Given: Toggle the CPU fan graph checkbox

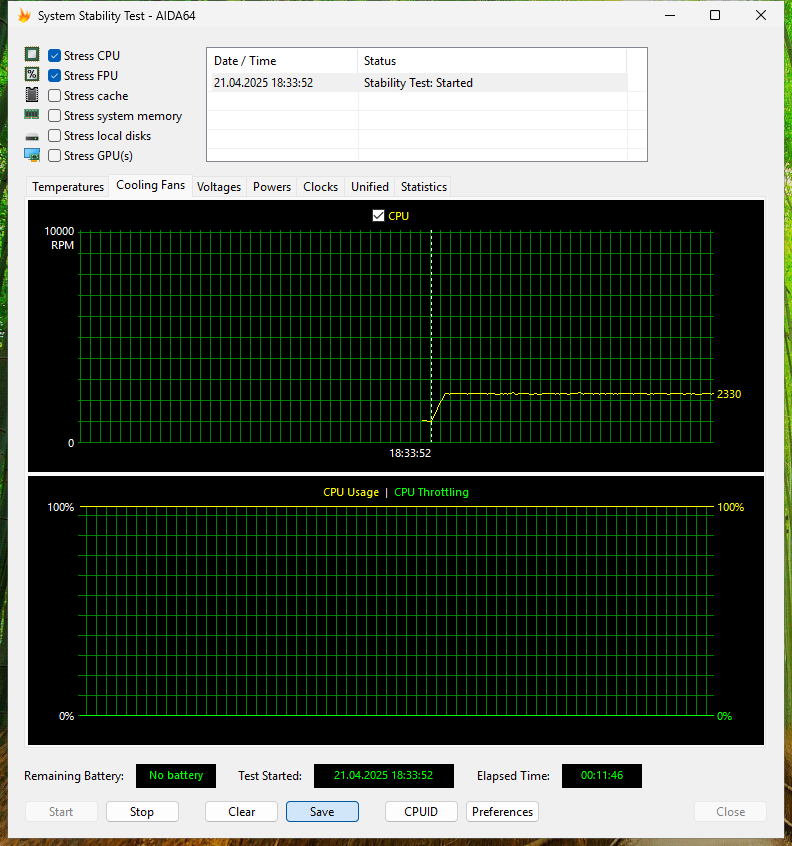Looking at the screenshot, I should coord(378,216).
